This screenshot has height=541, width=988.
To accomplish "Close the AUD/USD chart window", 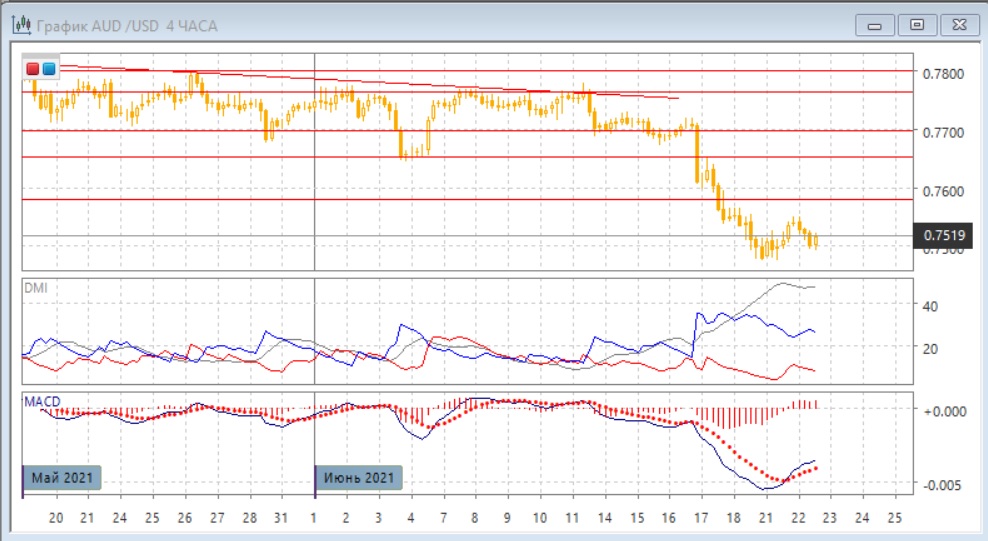I will click(956, 25).
